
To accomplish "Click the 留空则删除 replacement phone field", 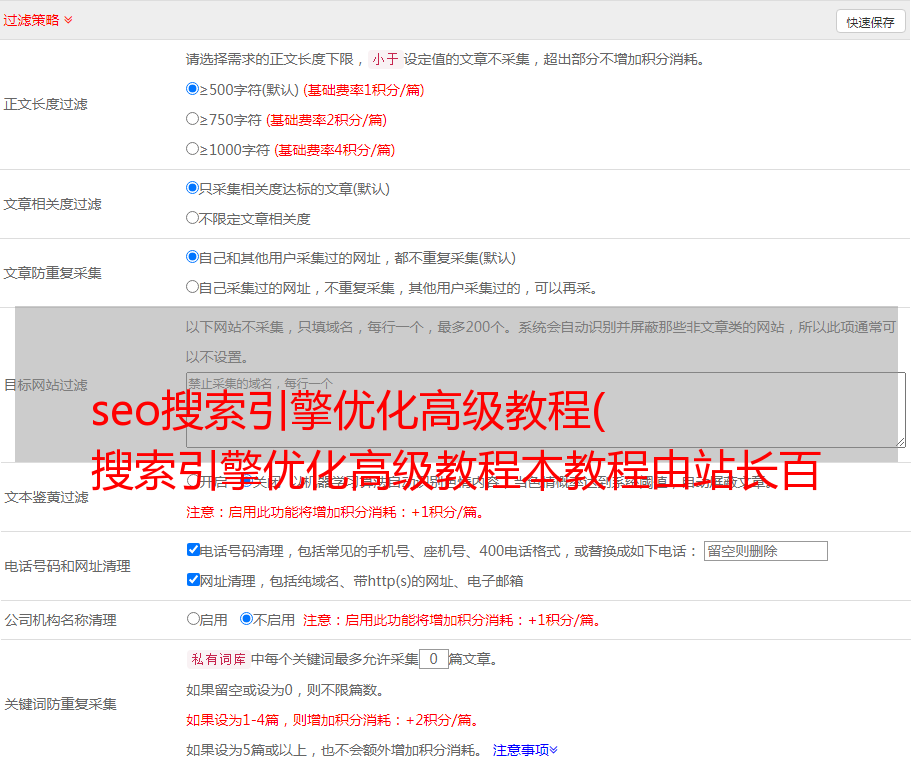I will (765, 551).
